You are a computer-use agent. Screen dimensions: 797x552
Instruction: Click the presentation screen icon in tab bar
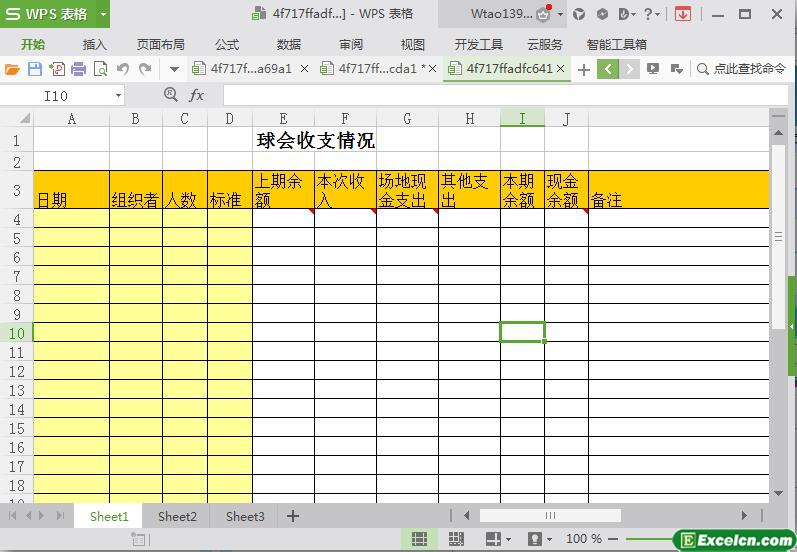[x=653, y=69]
